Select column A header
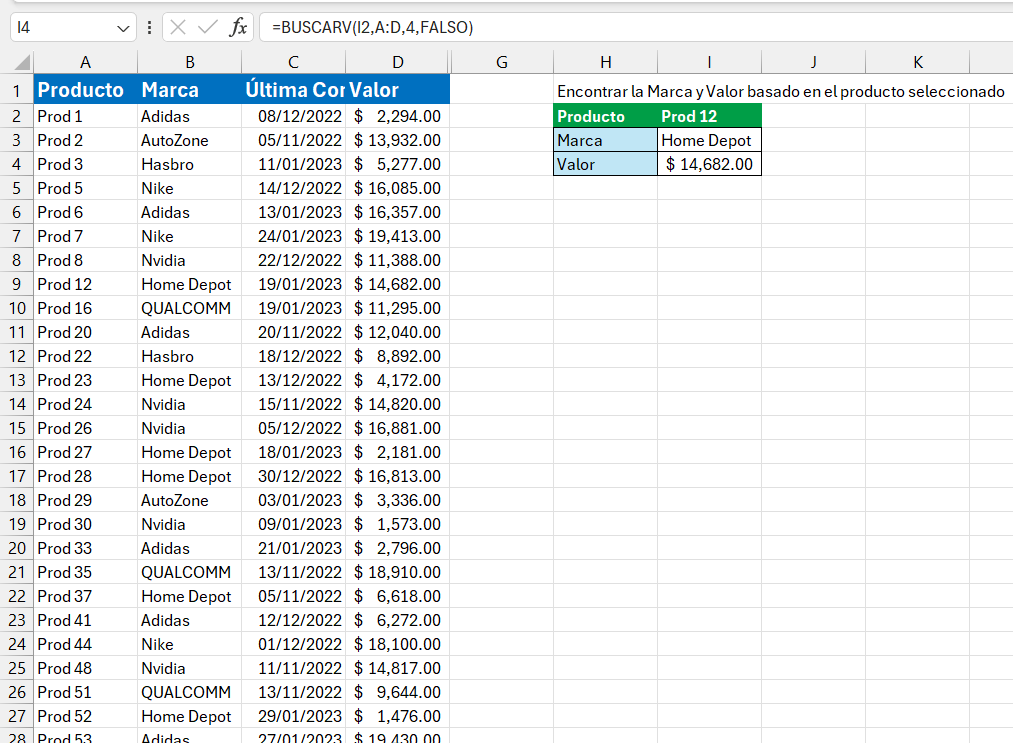Image resolution: width=1013 pixels, height=743 pixels. tap(85, 62)
